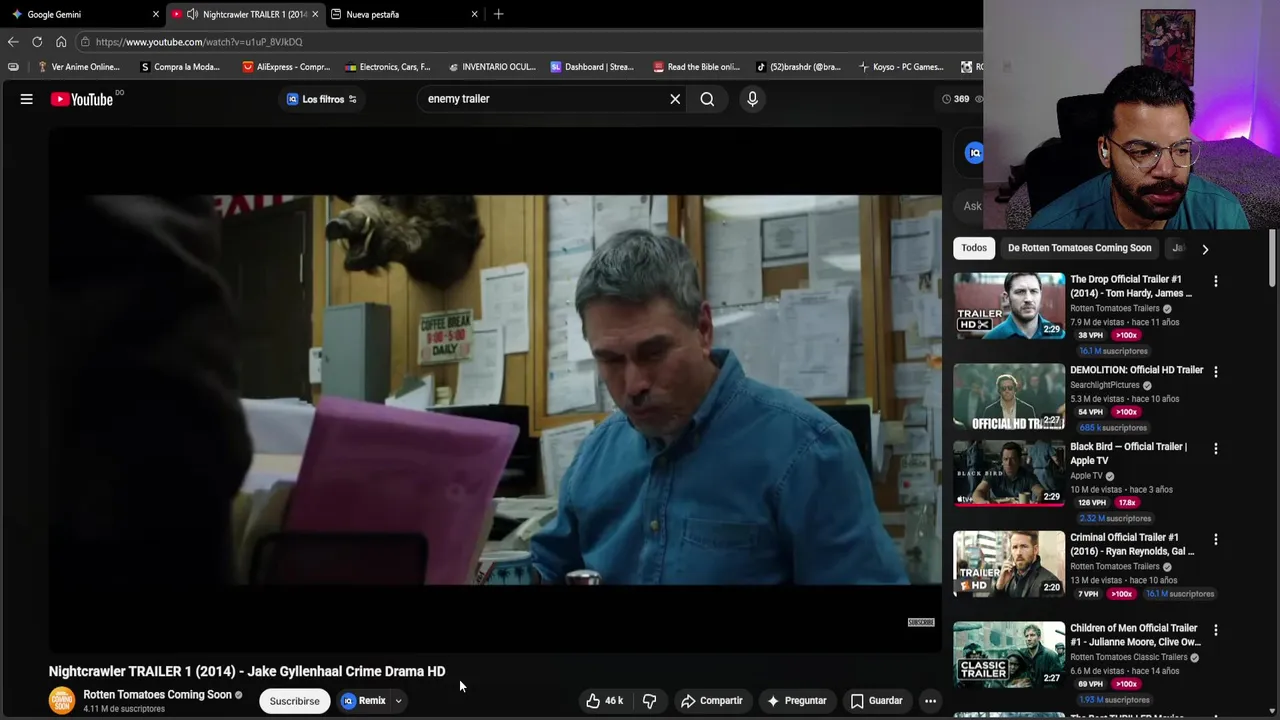Open options menu for DEMOLITION trailer
The height and width of the screenshot is (720, 1280).
point(1216,372)
